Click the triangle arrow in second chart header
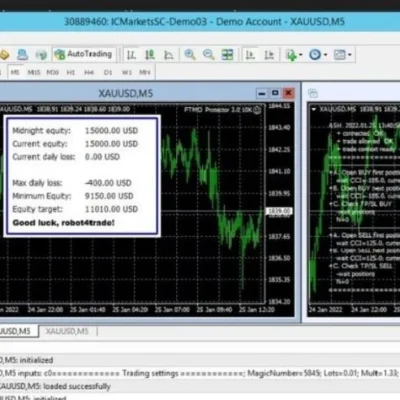 pyautogui.click(x=314, y=109)
